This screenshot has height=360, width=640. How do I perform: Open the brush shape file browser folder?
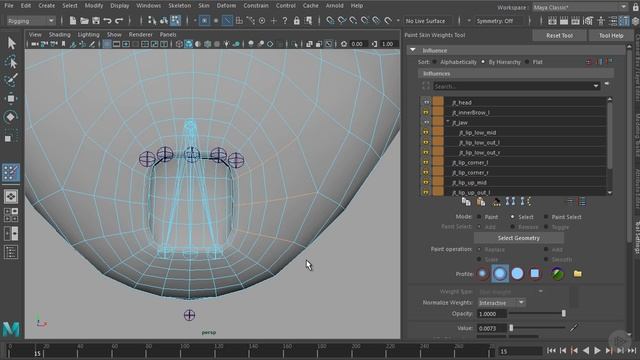pos(577,273)
